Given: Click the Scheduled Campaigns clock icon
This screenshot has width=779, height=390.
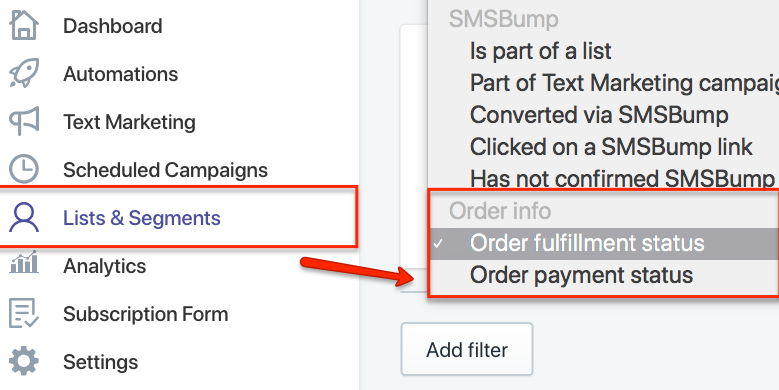Looking at the screenshot, I should 23,169.
